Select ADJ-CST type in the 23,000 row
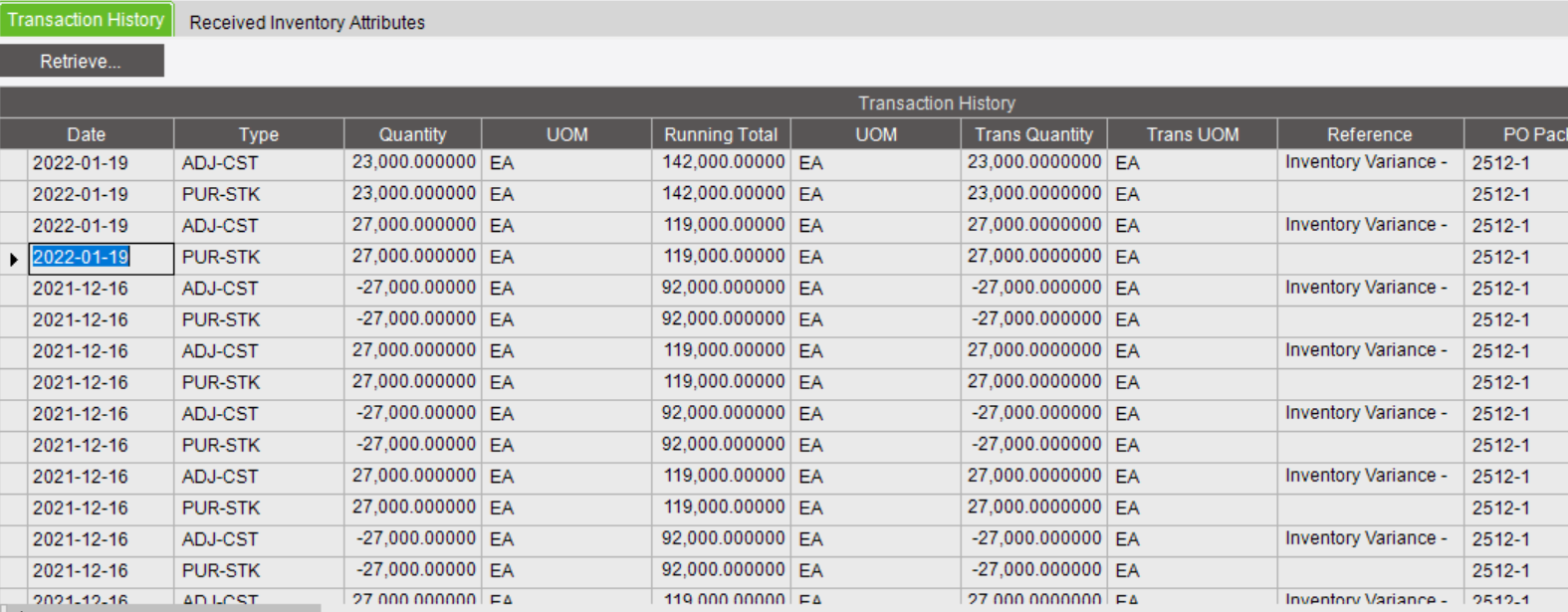This screenshot has height=612, width=1568. 259,163
